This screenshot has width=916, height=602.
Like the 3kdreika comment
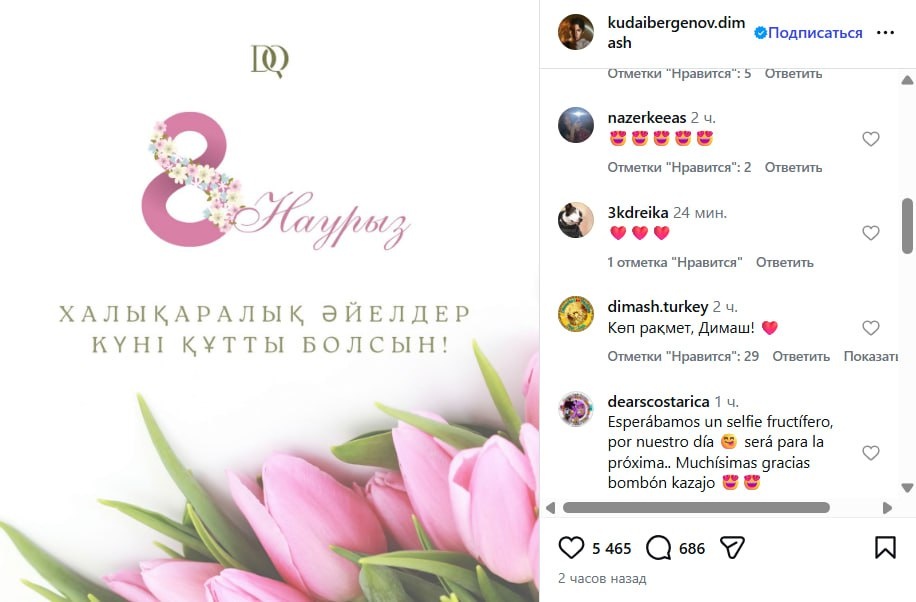click(x=870, y=233)
